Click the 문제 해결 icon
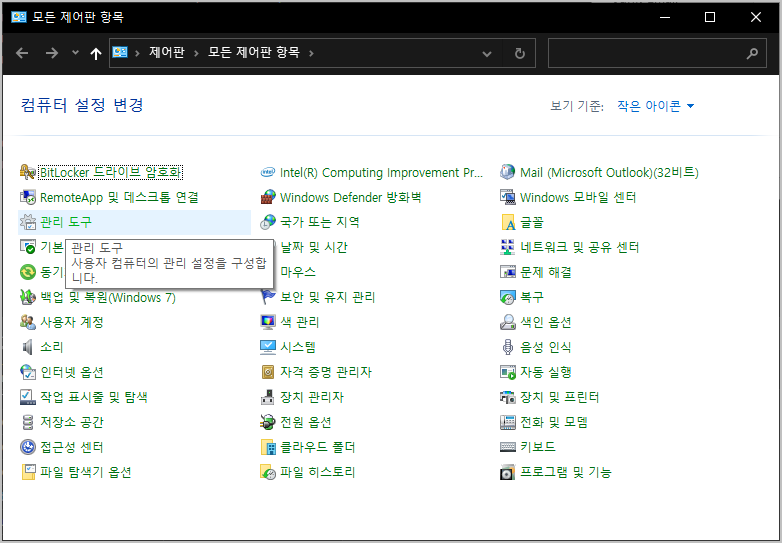This screenshot has width=782, height=543. click(507, 272)
